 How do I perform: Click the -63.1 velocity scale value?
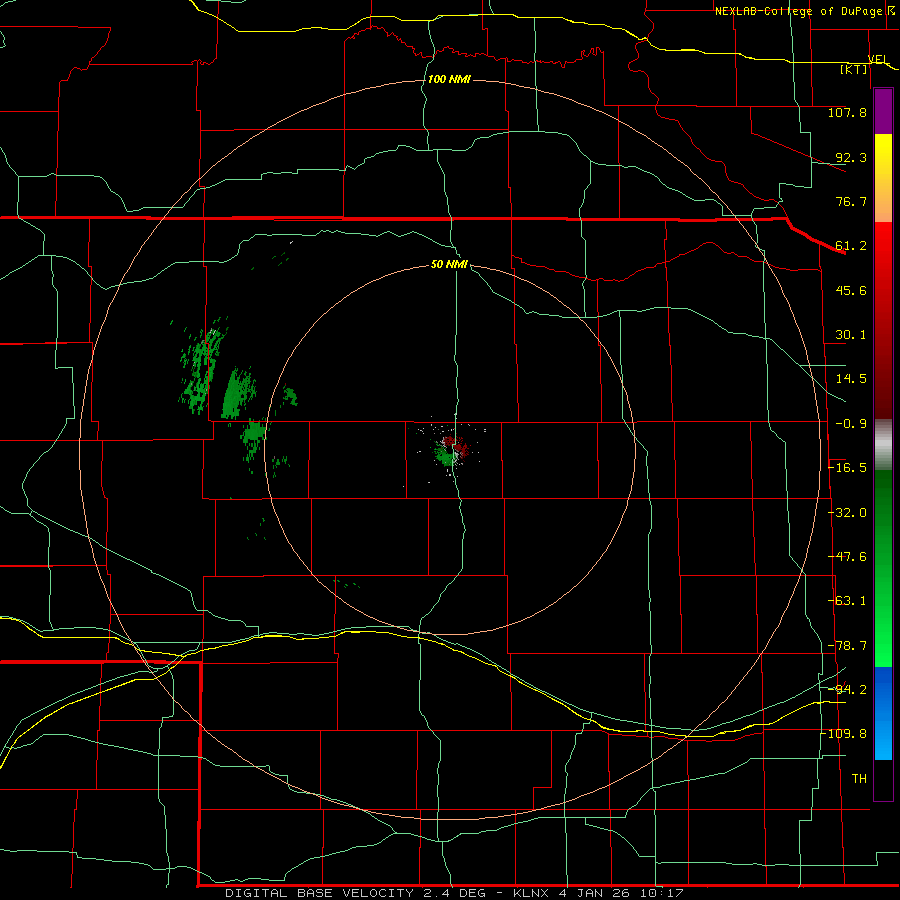point(847,601)
